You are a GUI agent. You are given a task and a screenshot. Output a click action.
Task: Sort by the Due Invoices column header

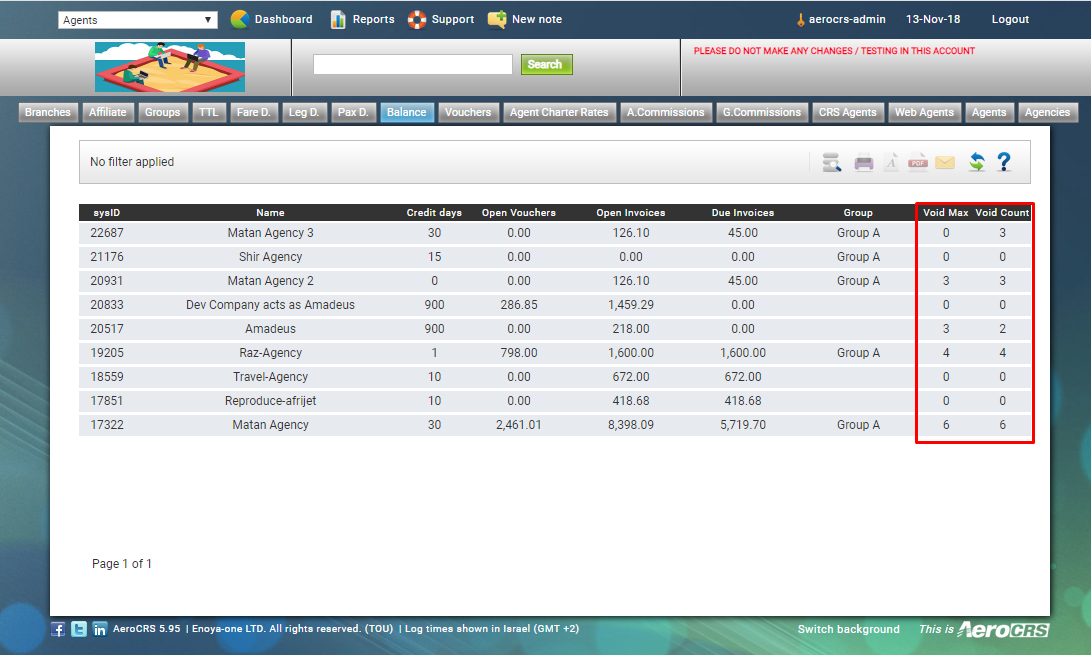(x=743, y=213)
